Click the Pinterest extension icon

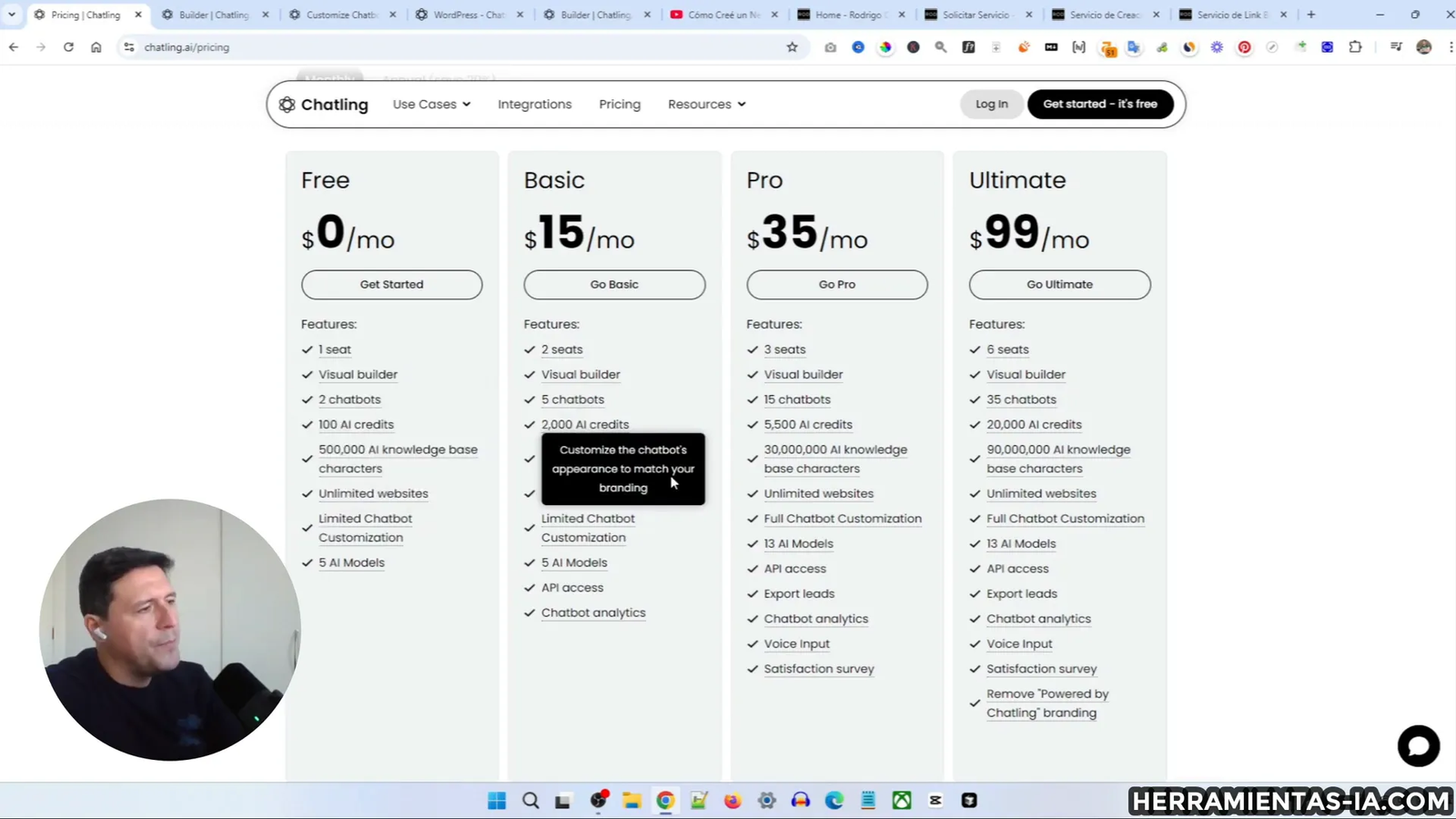1244,47
